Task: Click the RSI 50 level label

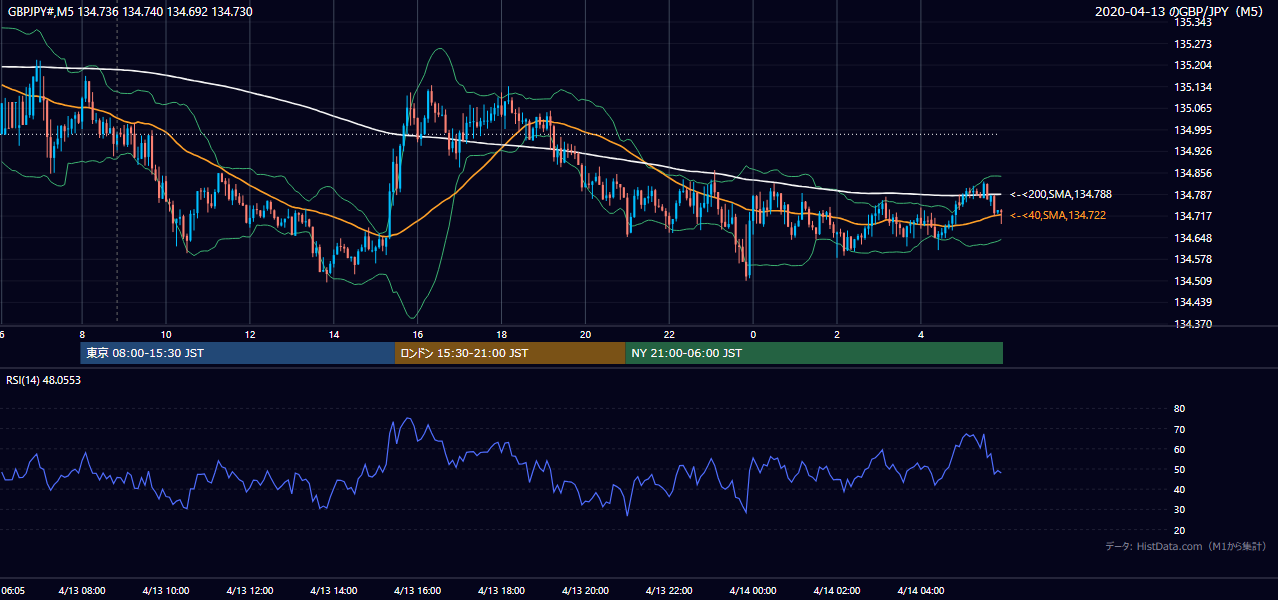Action: [1179, 470]
